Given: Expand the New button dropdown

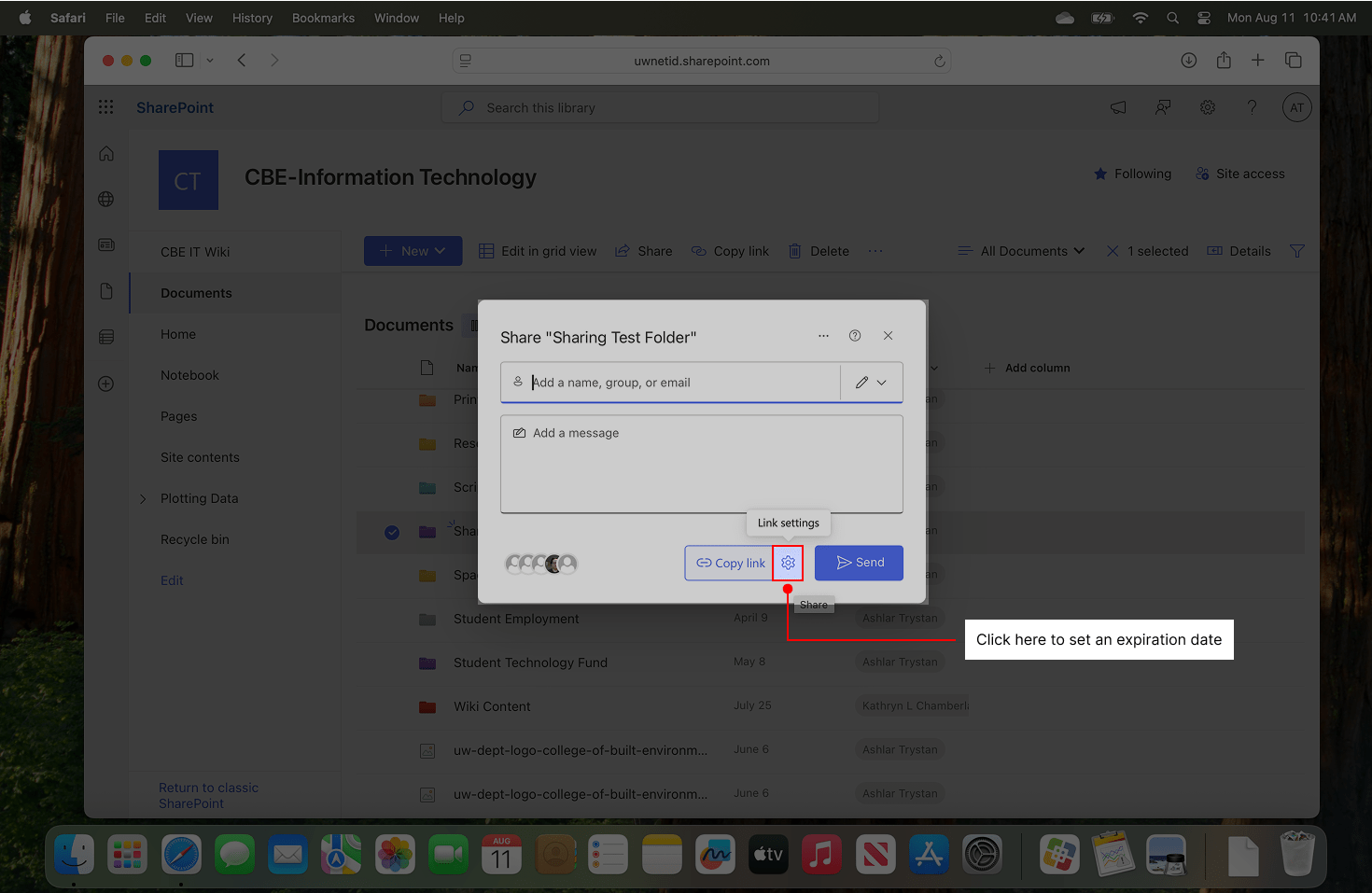Looking at the screenshot, I should click(441, 250).
